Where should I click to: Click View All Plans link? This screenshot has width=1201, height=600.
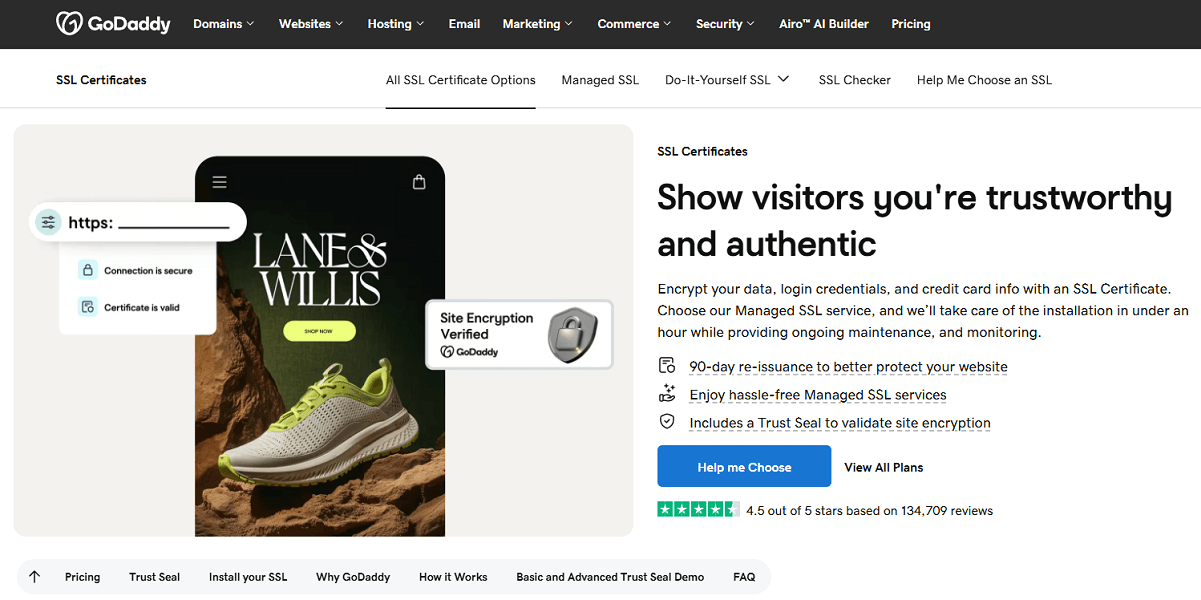click(x=884, y=467)
